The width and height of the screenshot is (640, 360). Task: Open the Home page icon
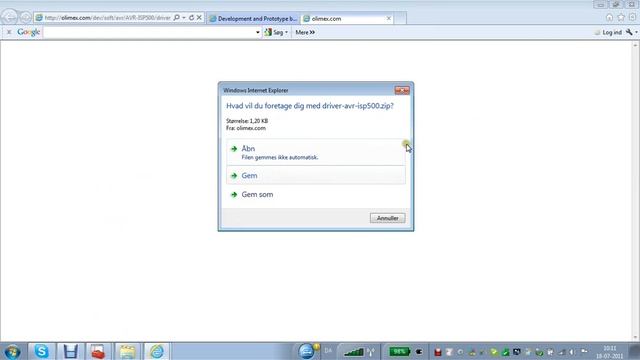[609, 18]
